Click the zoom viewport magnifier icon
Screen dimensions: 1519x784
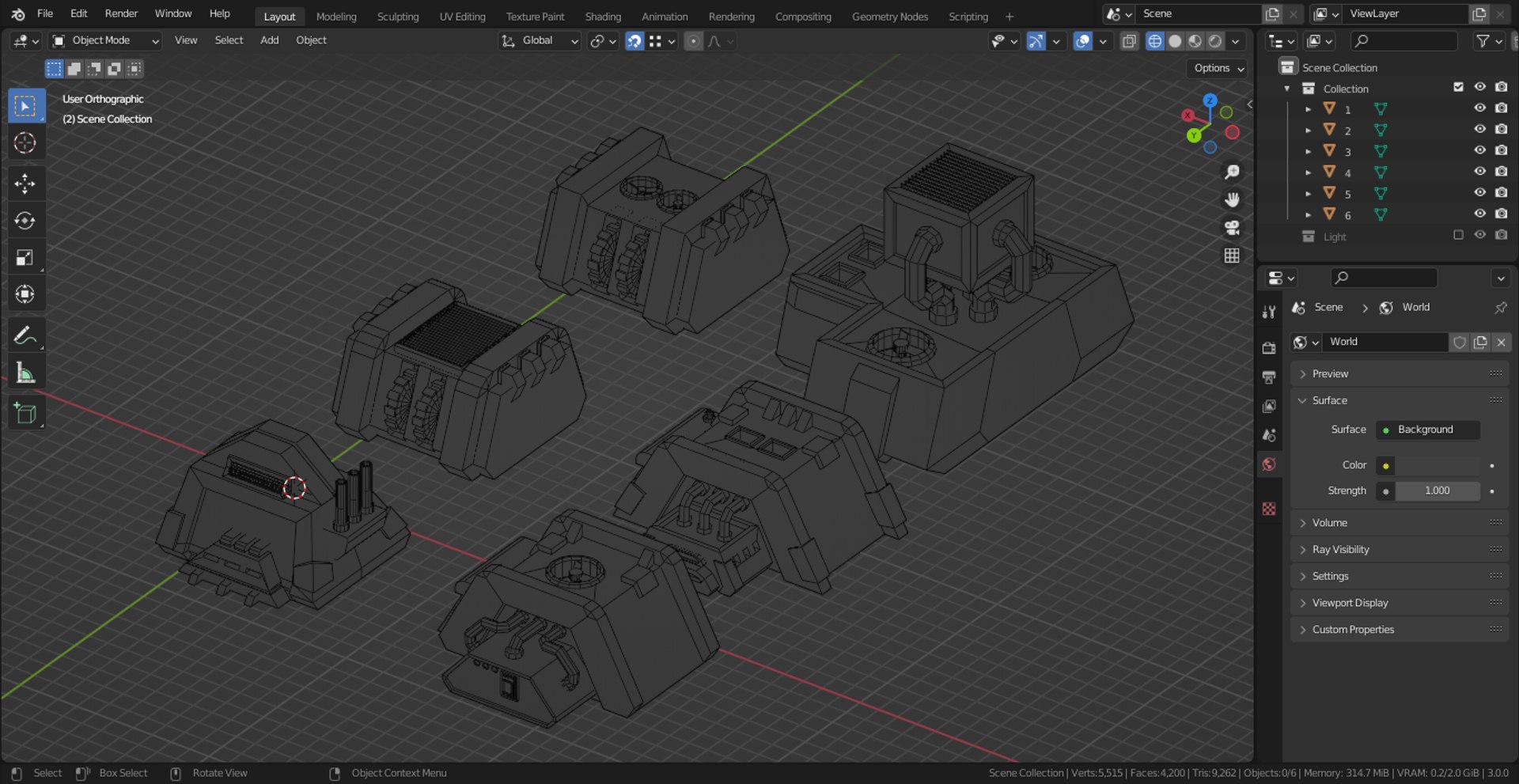(1232, 172)
